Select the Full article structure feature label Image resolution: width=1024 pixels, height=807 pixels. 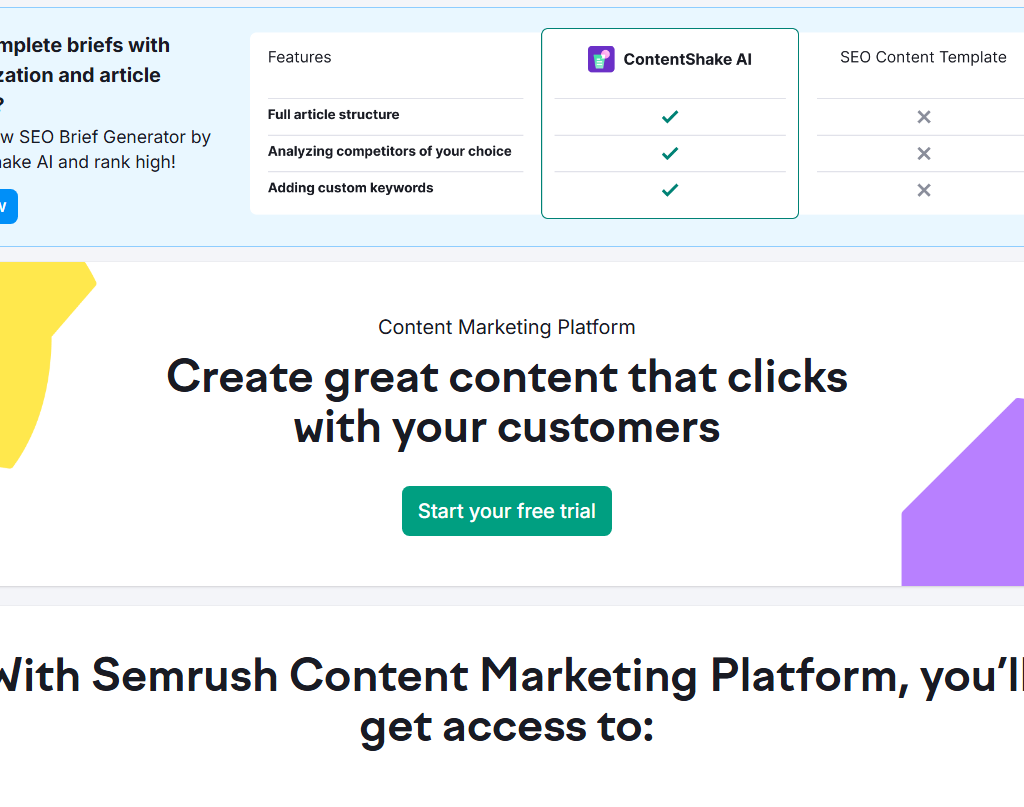point(333,115)
